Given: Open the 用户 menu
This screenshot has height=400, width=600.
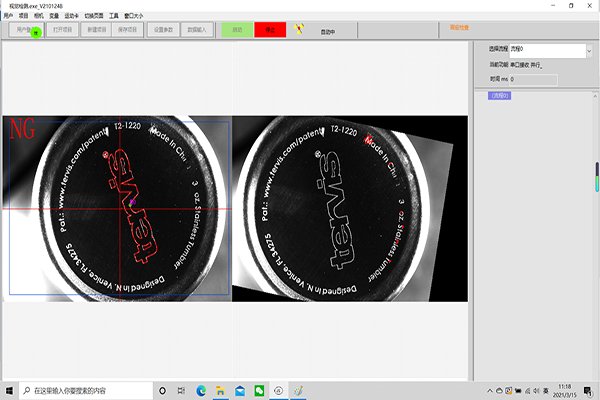Looking at the screenshot, I should click(x=8, y=16).
